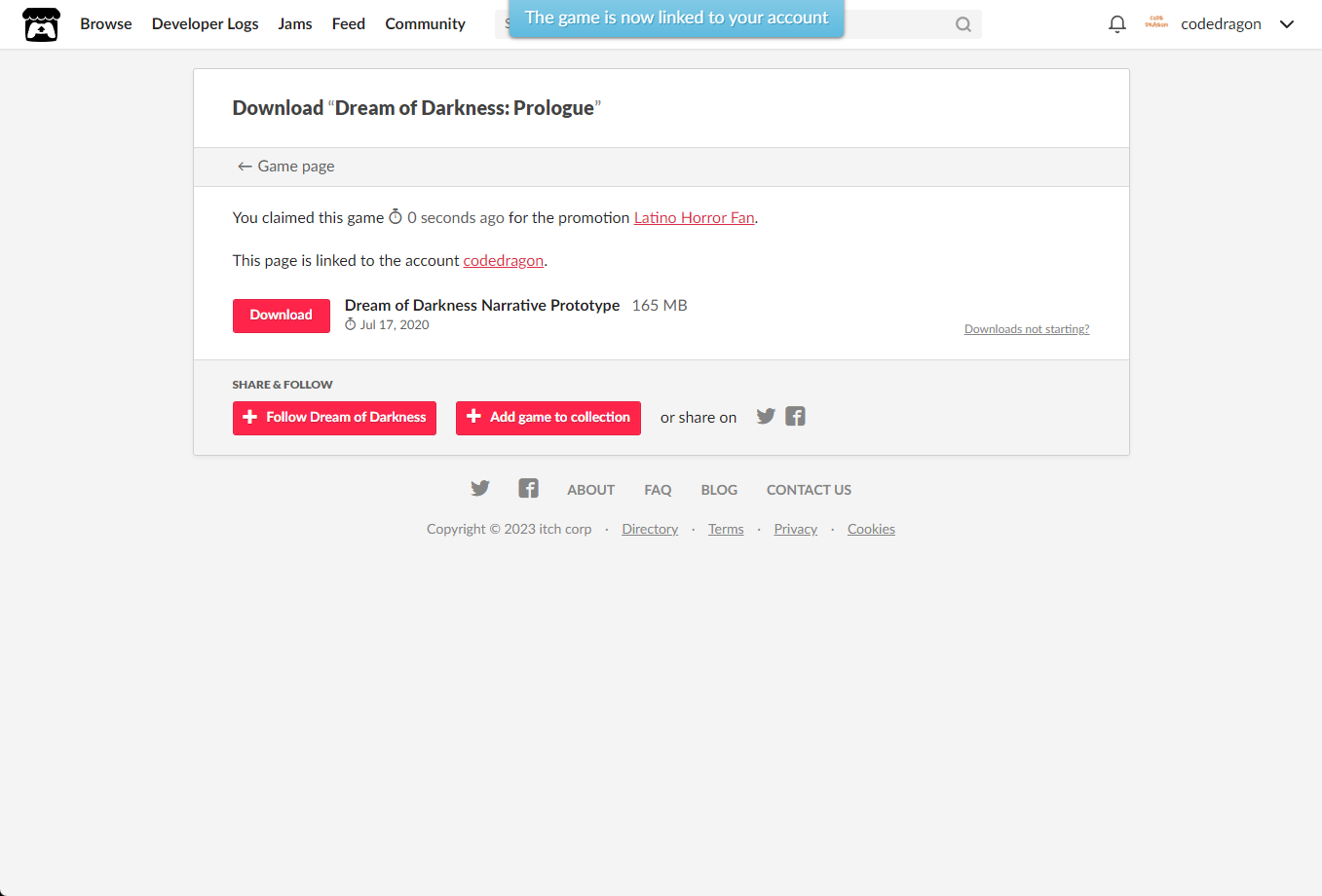This screenshot has width=1322, height=896.
Task: Open the Browse menu
Action: 106,24
